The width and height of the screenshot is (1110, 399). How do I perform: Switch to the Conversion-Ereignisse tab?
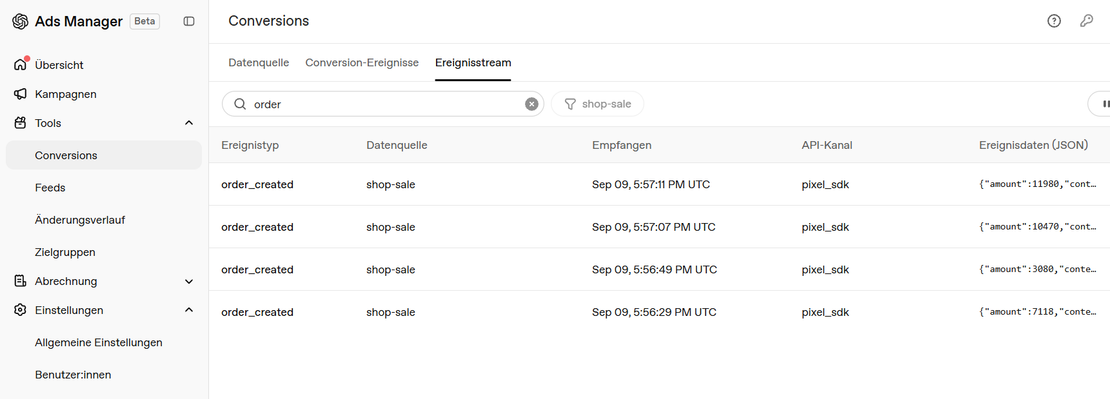362,62
